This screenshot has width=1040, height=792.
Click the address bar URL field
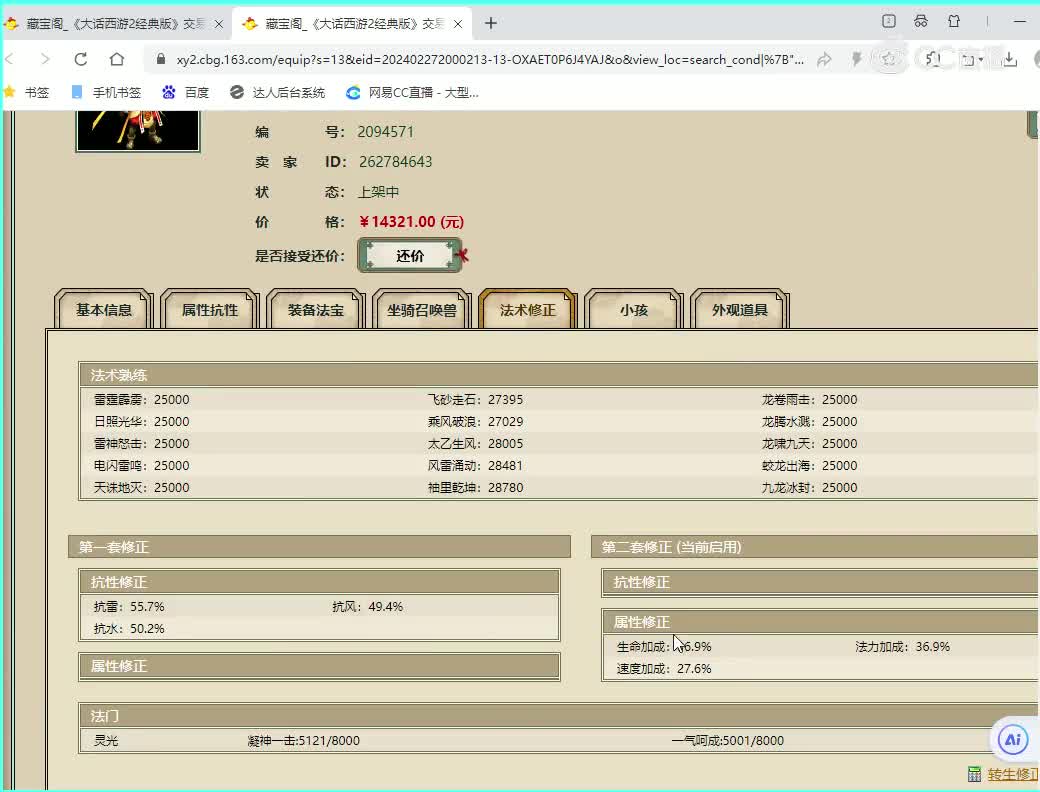tap(489, 60)
